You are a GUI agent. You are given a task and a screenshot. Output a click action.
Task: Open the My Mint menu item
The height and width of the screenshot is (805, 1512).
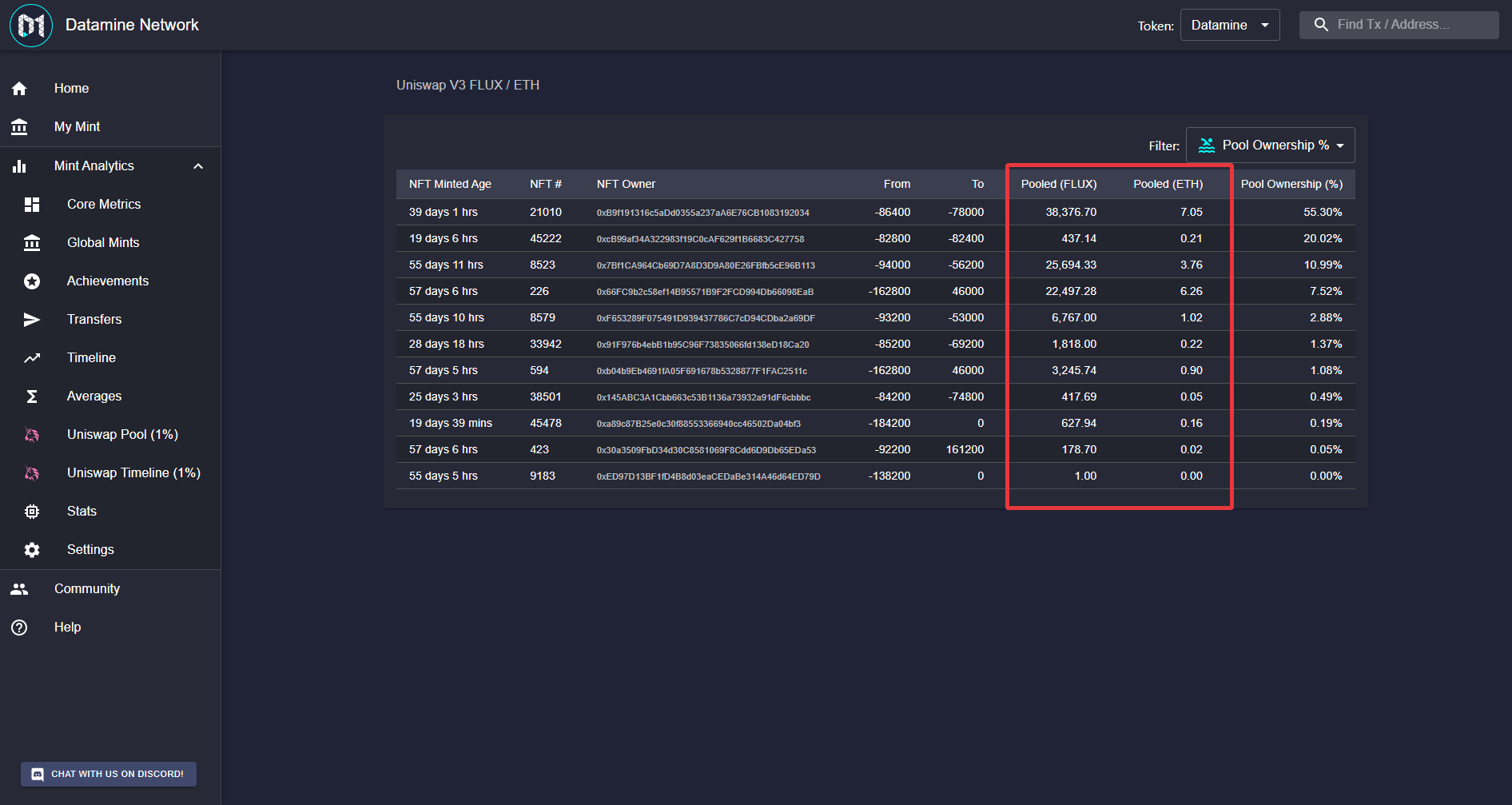[110, 127]
